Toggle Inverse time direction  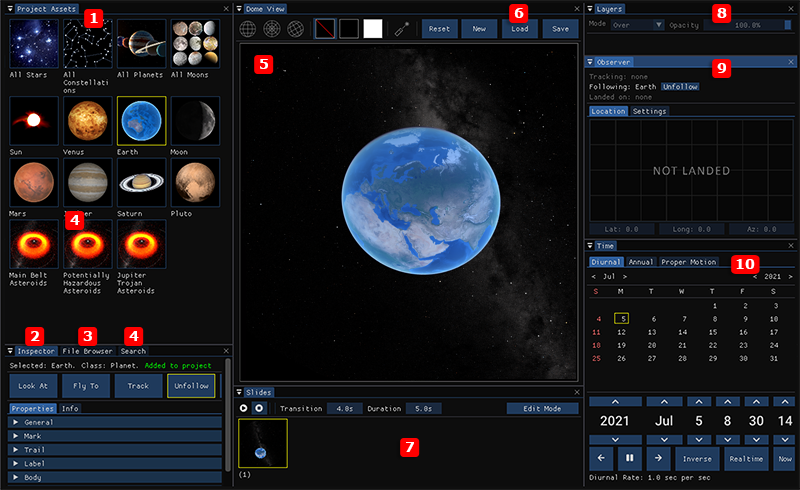point(697,458)
